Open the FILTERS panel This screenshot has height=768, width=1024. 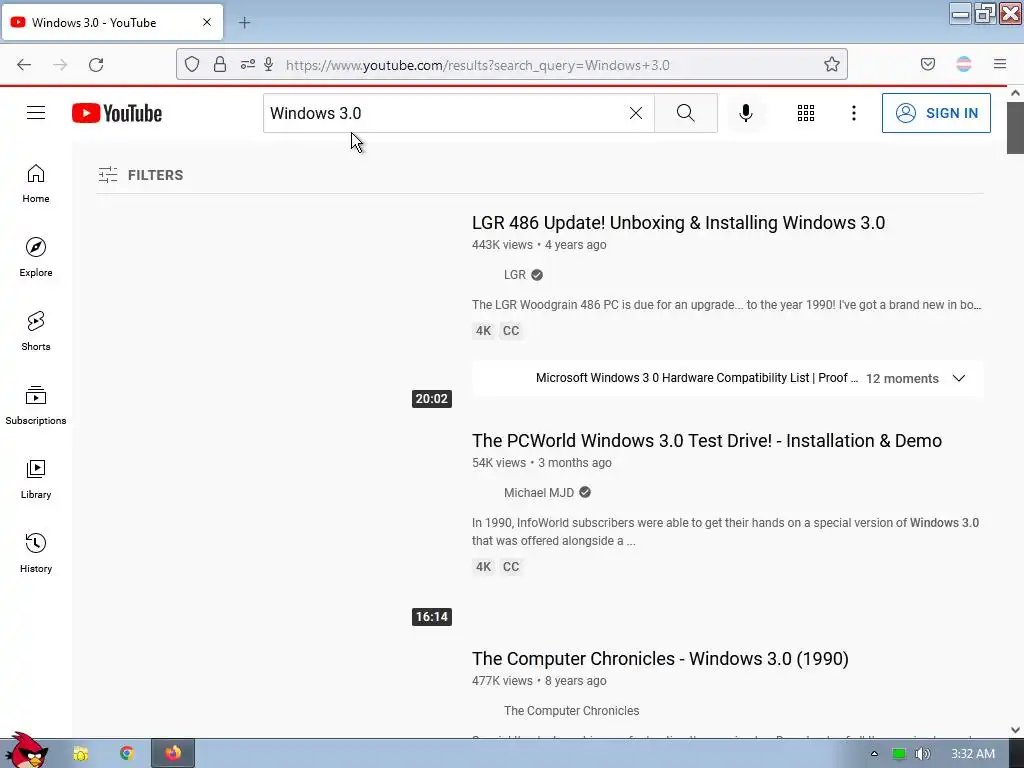coord(141,175)
